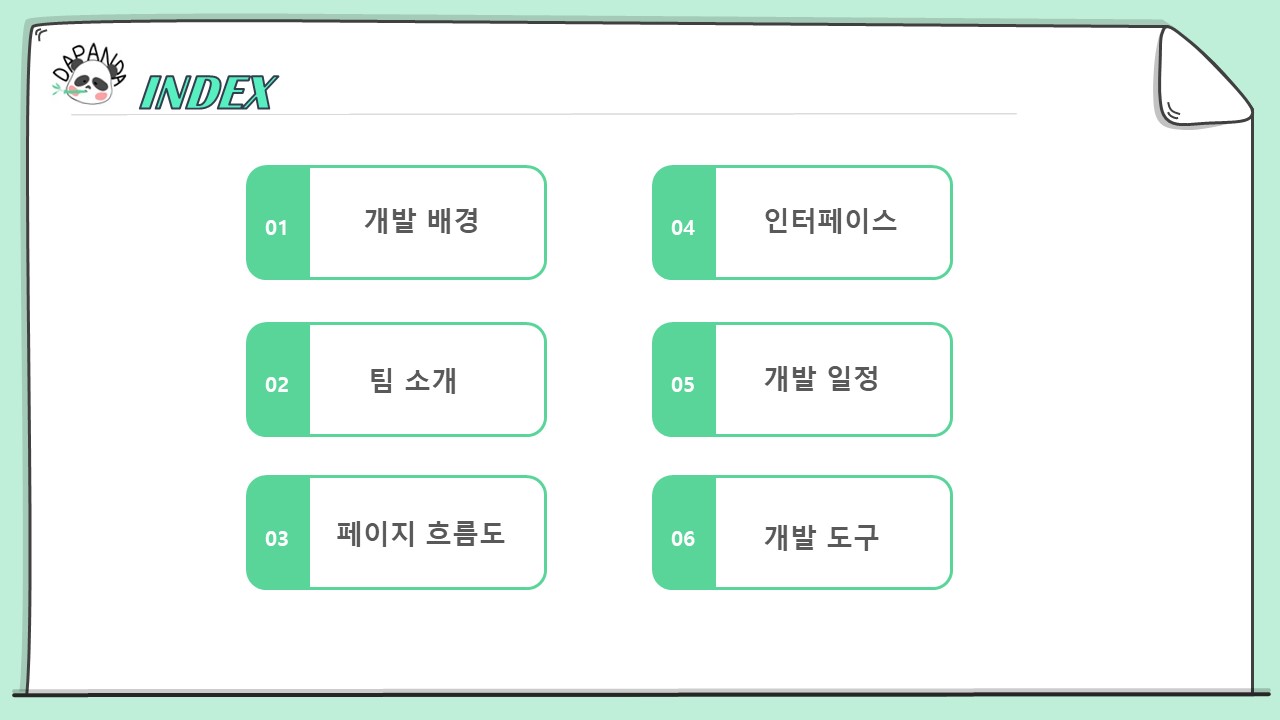Select the green 05 number block
The width and height of the screenshot is (1280, 720).
(683, 379)
